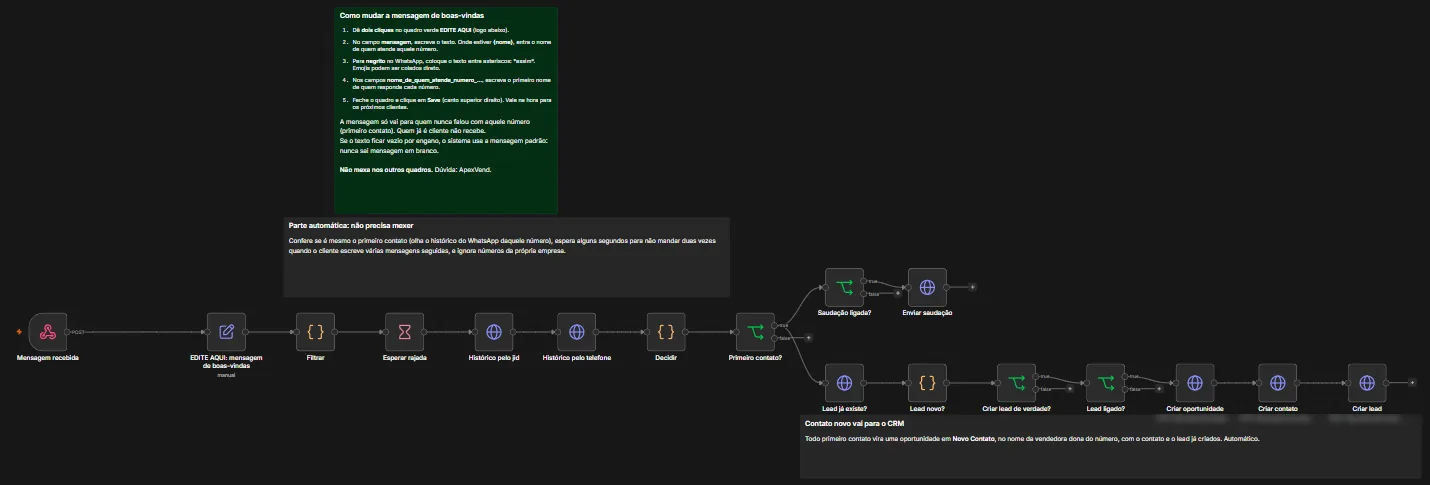Select the Enviar saudação HTTP node
Image resolution: width=1430 pixels, height=485 pixels.
coord(927,287)
